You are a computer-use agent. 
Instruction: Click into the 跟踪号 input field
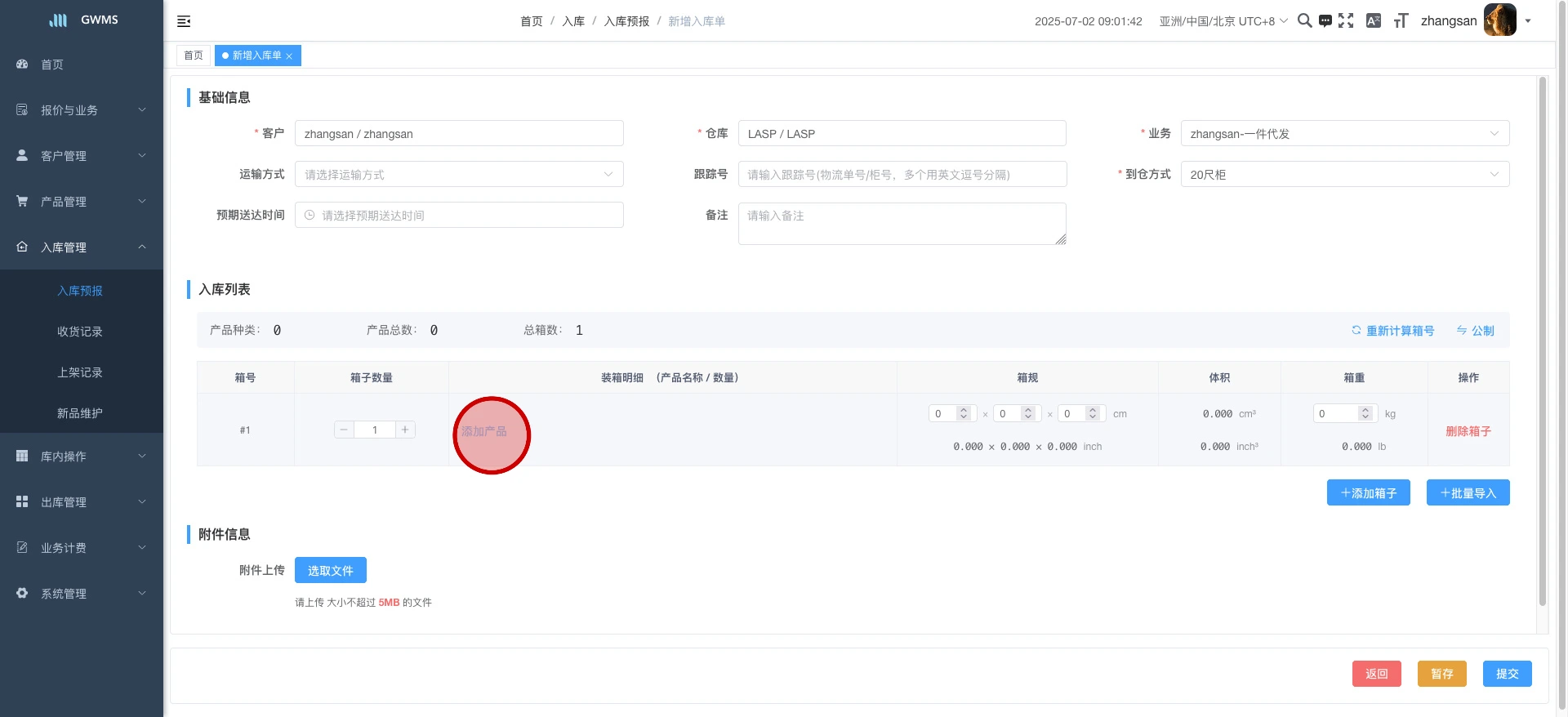pyautogui.click(x=902, y=175)
